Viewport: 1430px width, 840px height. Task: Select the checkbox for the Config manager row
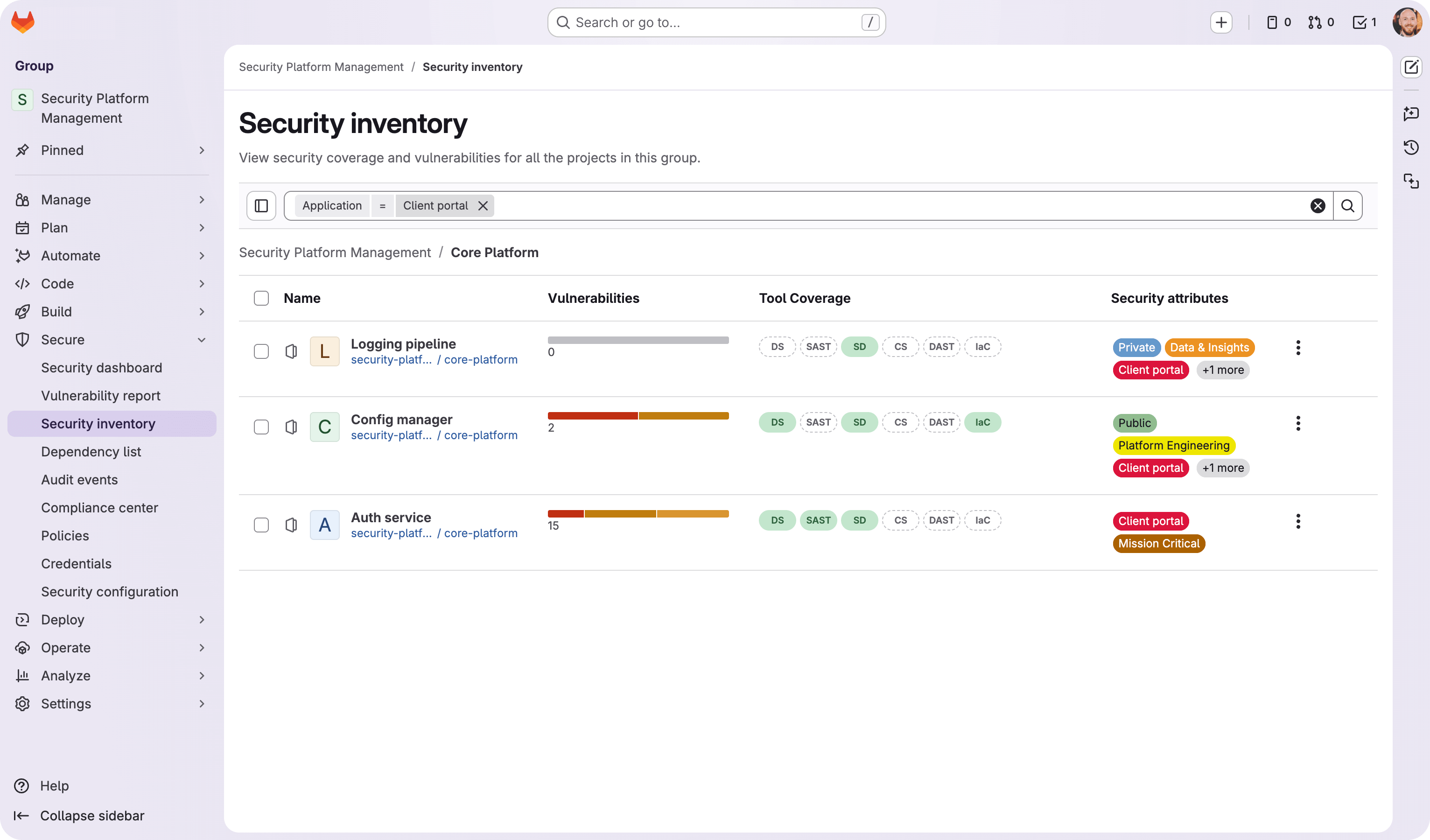coord(261,427)
